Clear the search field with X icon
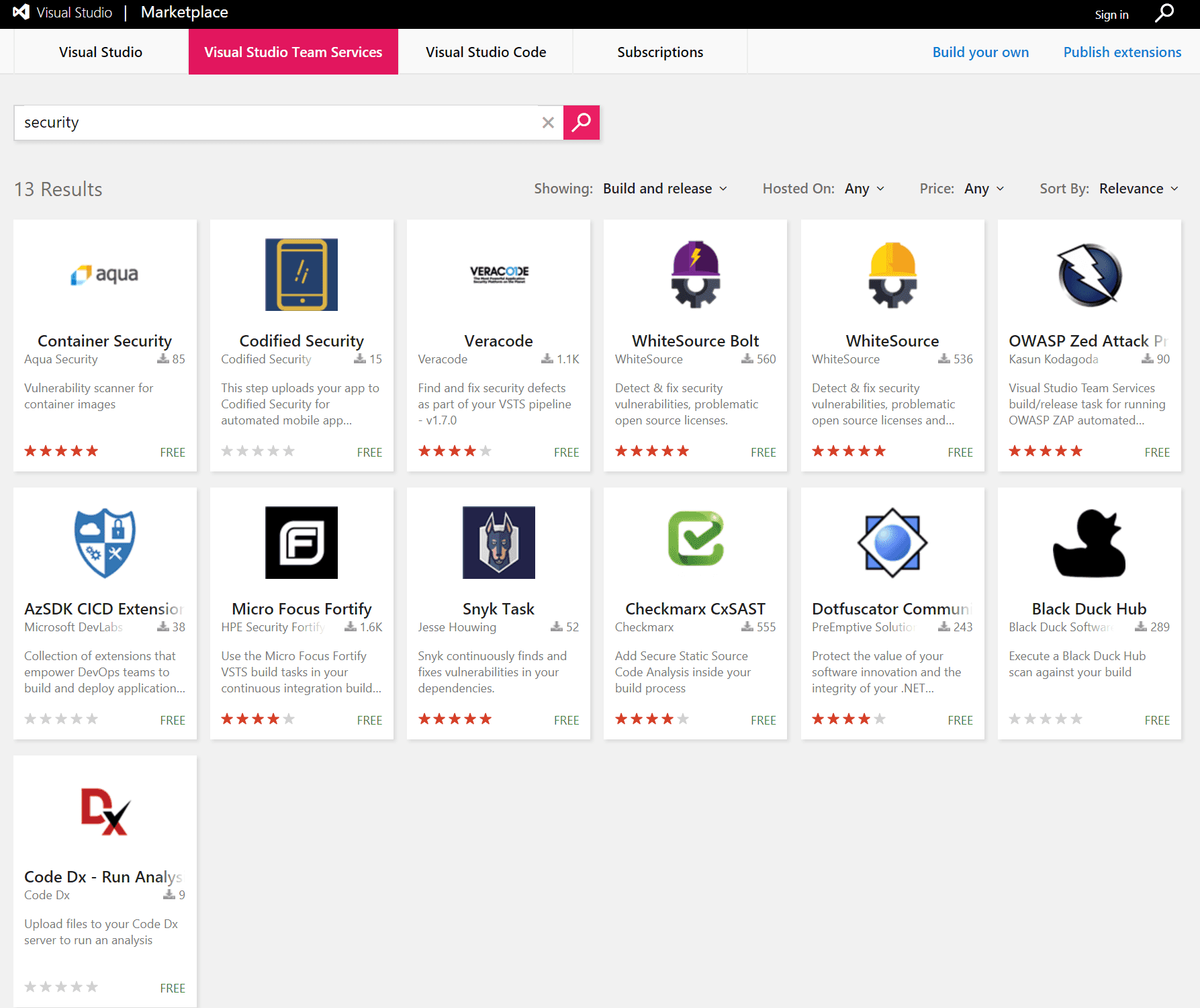The height and width of the screenshot is (1008, 1200). 548,122
